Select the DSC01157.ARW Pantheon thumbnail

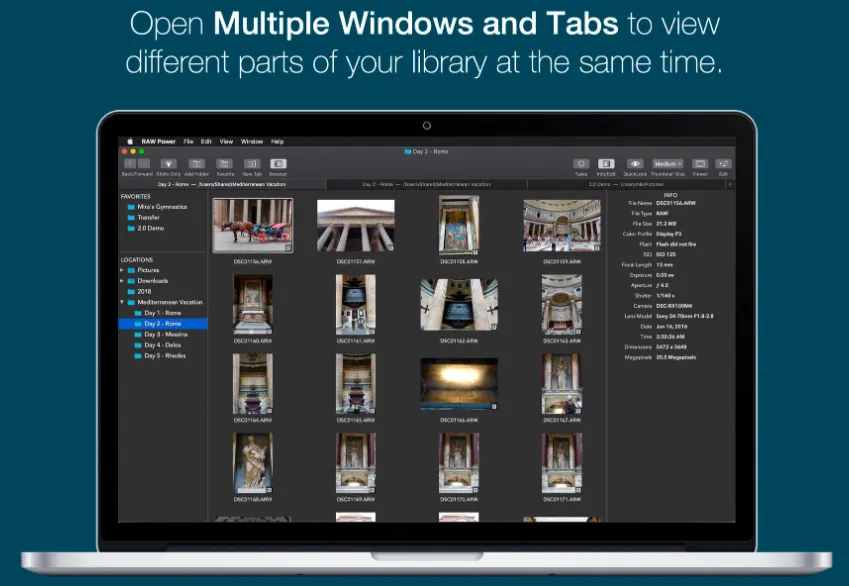click(356, 225)
